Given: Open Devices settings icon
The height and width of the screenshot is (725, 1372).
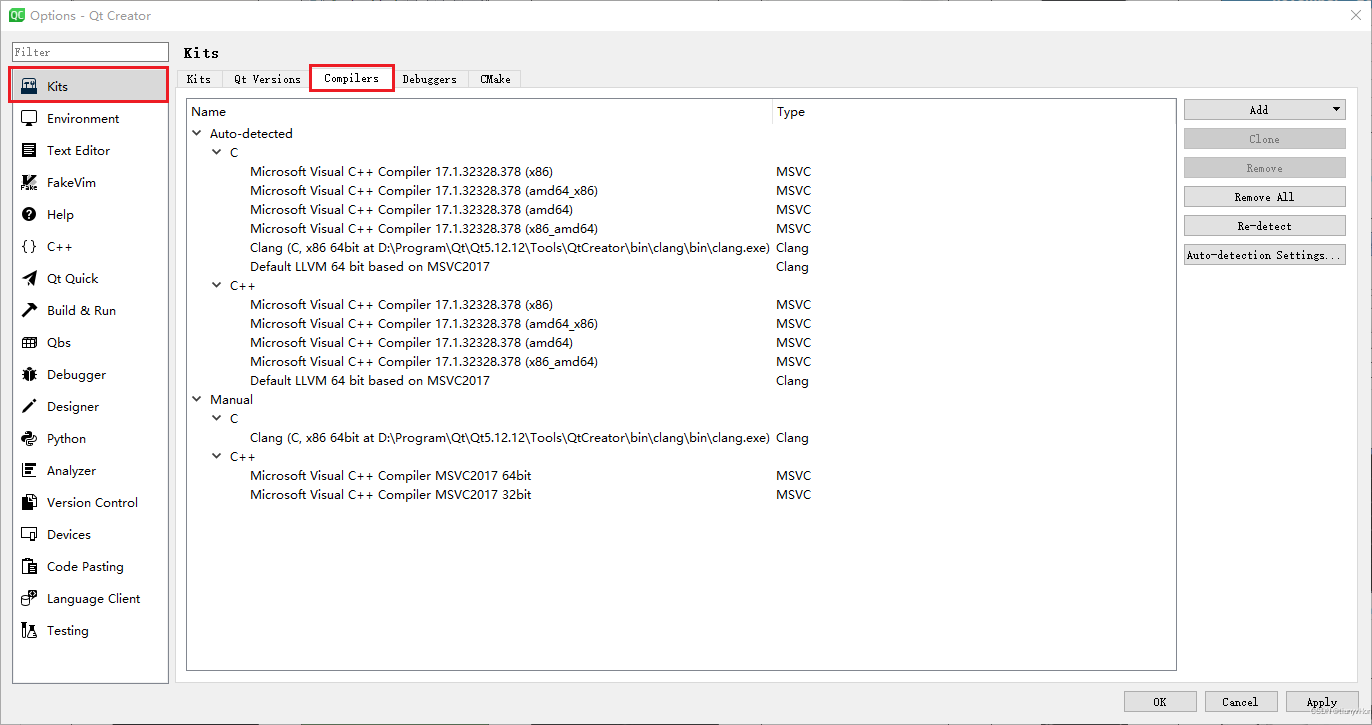Looking at the screenshot, I should pyautogui.click(x=29, y=535).
